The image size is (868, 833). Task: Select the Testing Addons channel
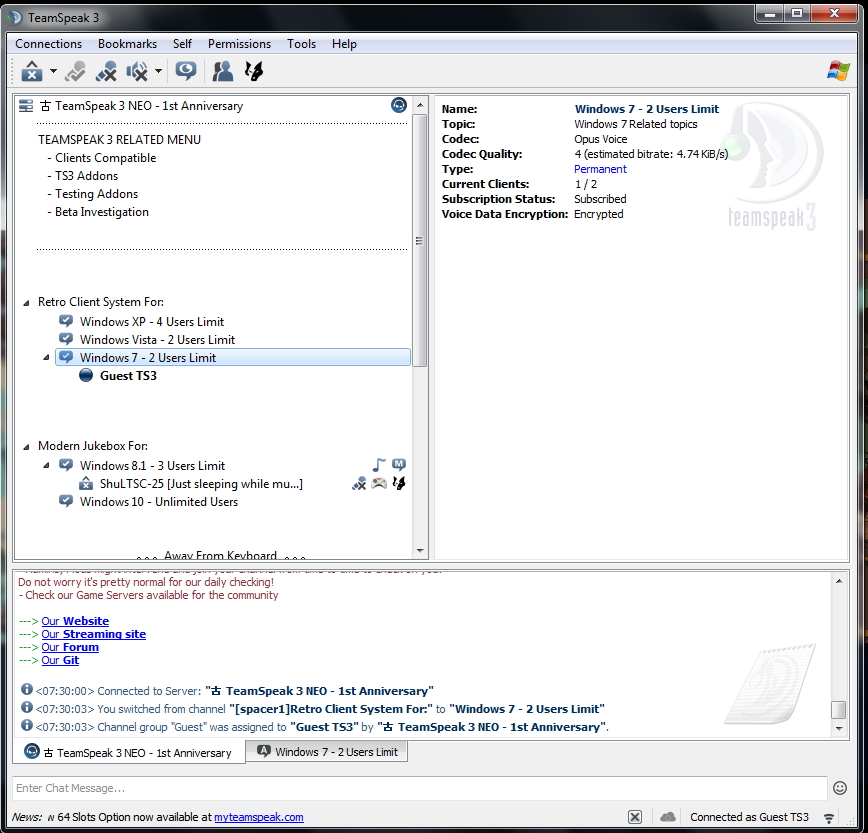tap(96, 194)
